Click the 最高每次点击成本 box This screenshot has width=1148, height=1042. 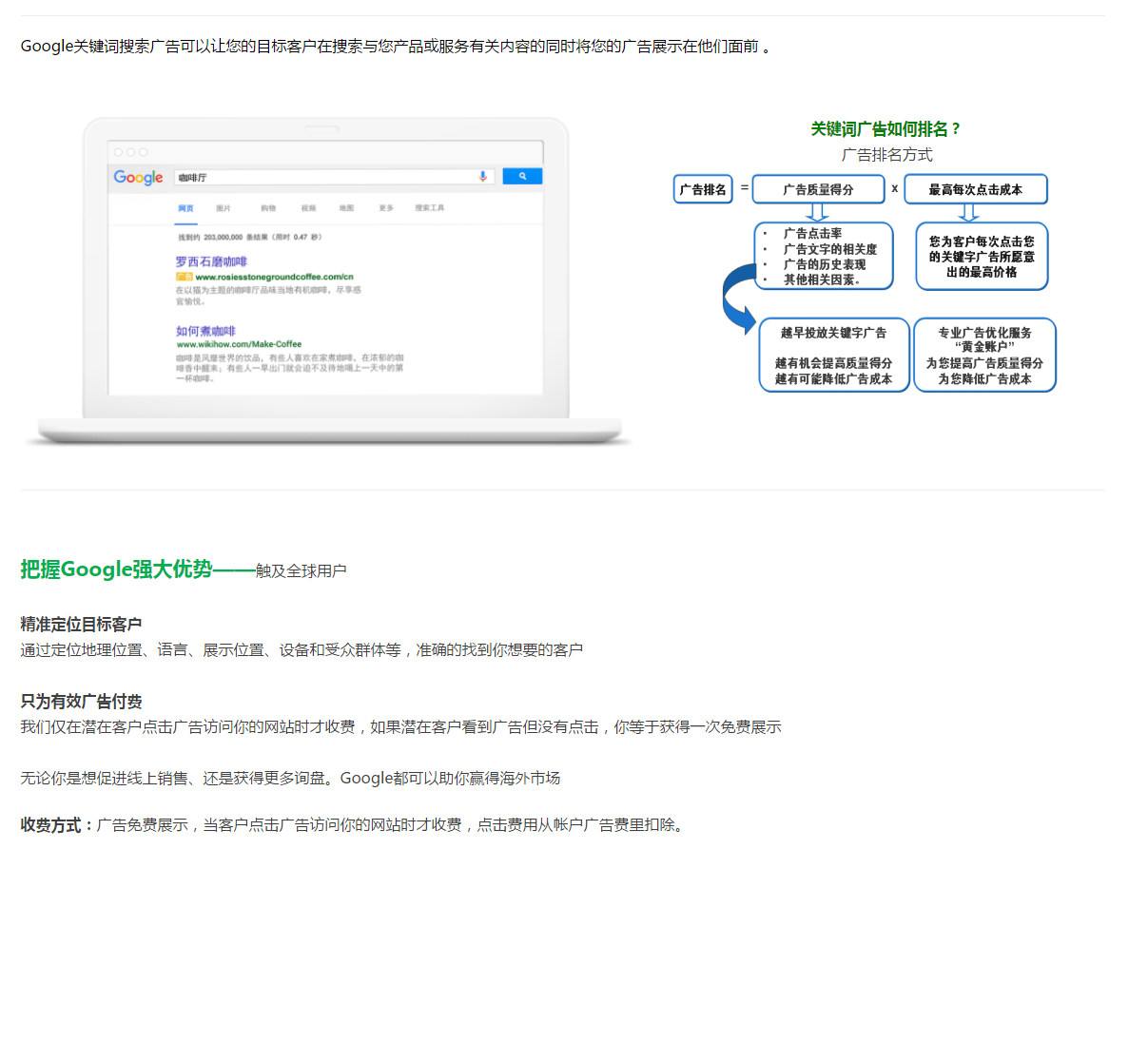point(975,189)
